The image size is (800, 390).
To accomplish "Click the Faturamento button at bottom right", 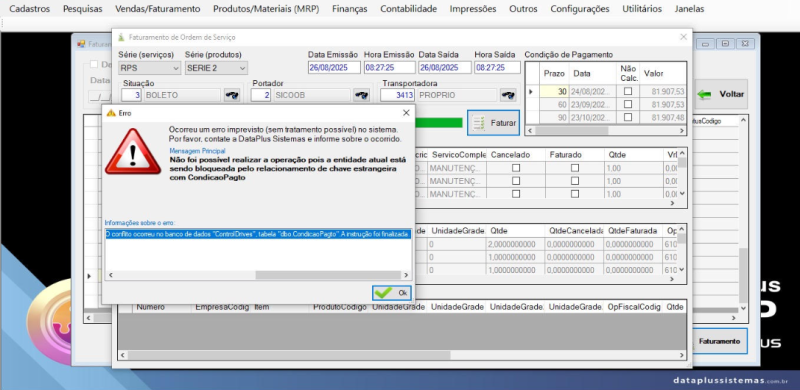I will click(719, 341).
